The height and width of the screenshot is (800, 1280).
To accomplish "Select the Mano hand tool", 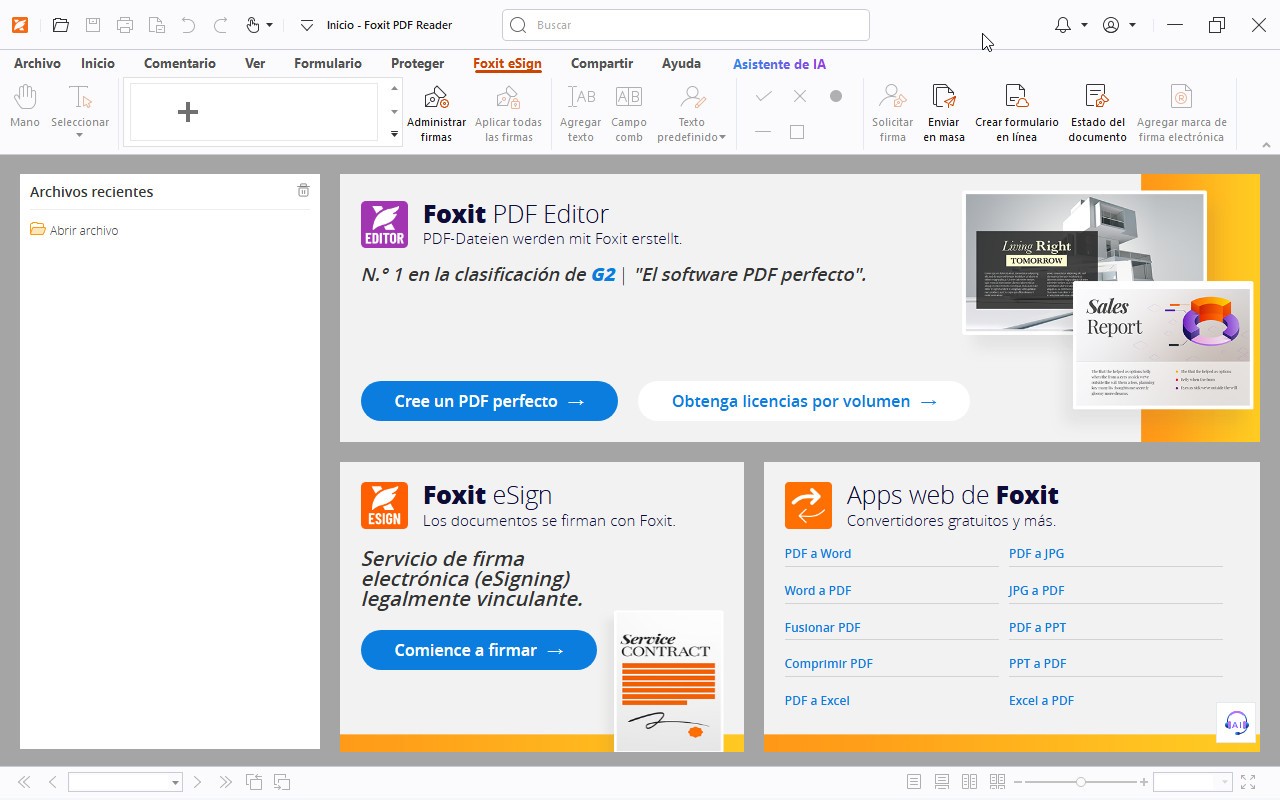I will [25, 98].
